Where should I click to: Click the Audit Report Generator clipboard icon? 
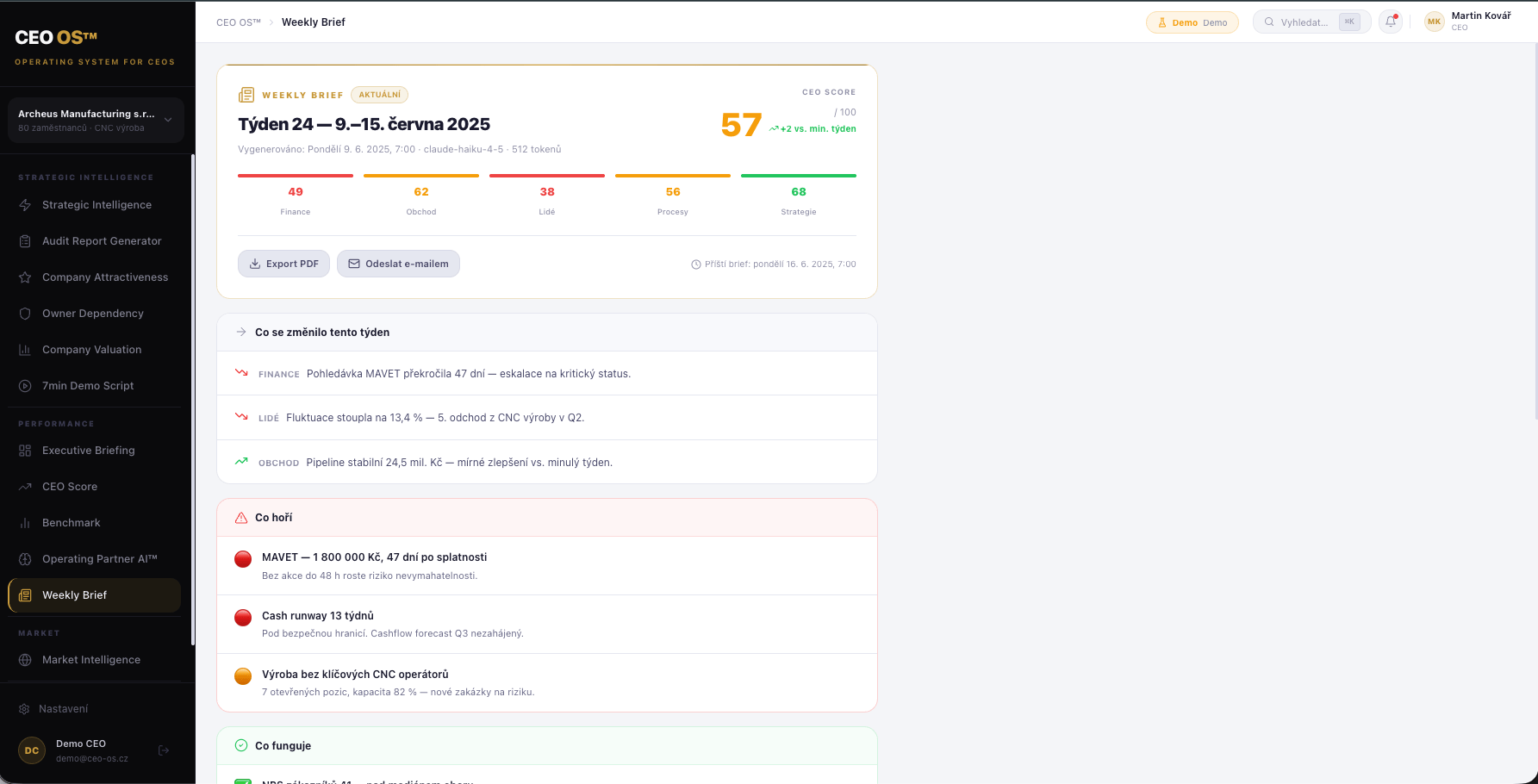click(x=25, y=241)
